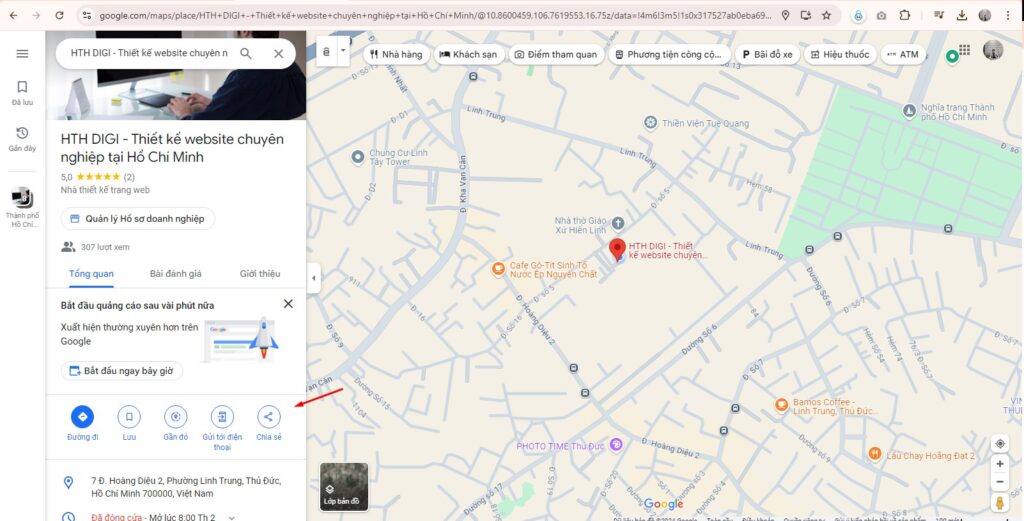The image size is (1024, 521).
Task: Click Lẩu Chay Hoàng Đạt 2 marker
Action: (x=875, y=453)
